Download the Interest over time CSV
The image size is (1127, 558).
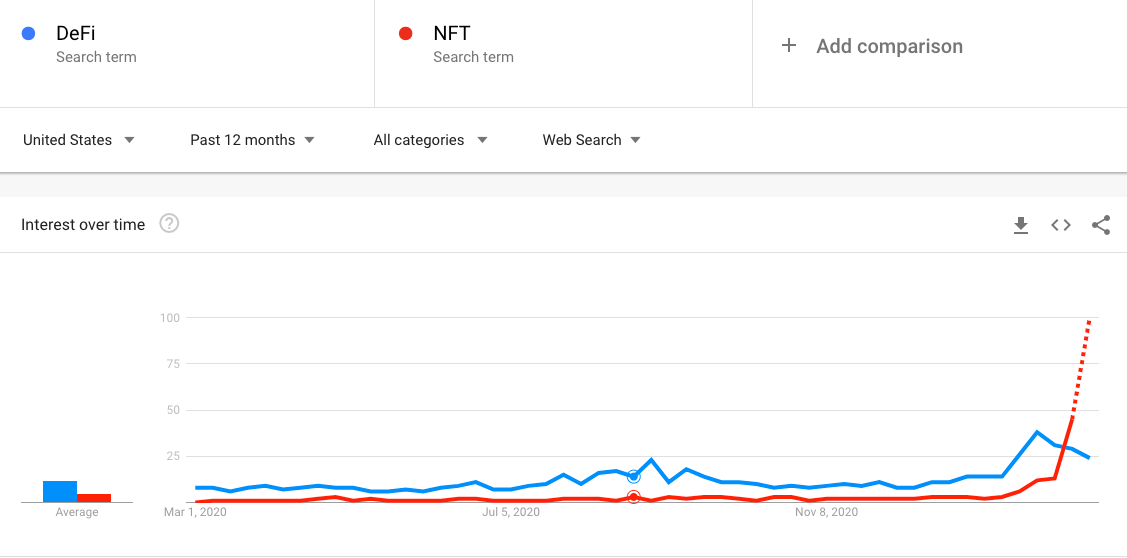pos(1021,225)
